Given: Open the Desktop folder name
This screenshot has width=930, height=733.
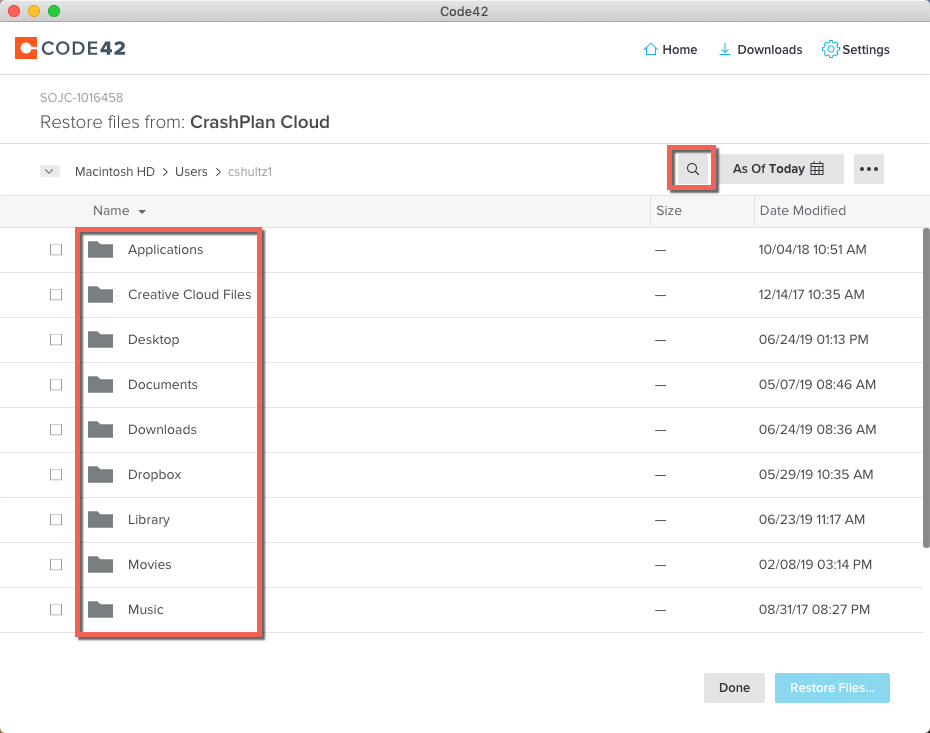Looking at the screenshot, I should click(x=154, y=340).
